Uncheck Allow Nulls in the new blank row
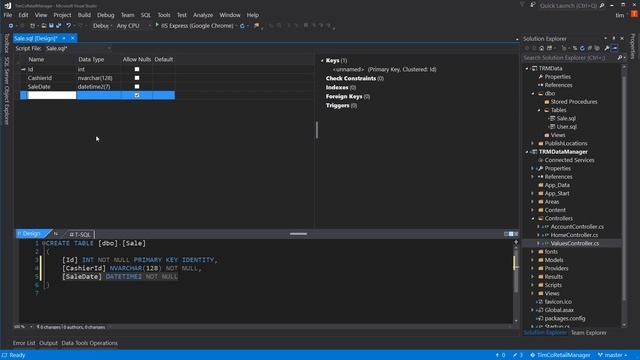This screenshot has height=360, width=640. 137,95
